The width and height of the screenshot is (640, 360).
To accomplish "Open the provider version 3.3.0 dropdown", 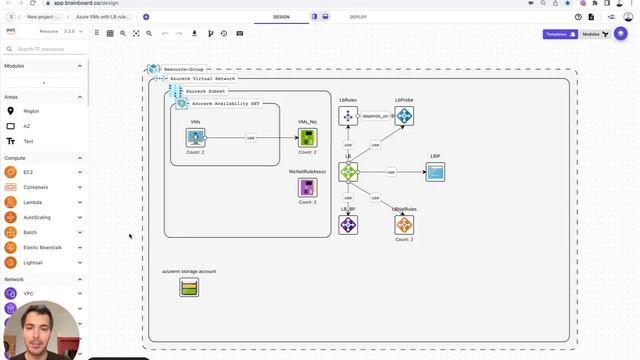I will (x=73, y=31).
